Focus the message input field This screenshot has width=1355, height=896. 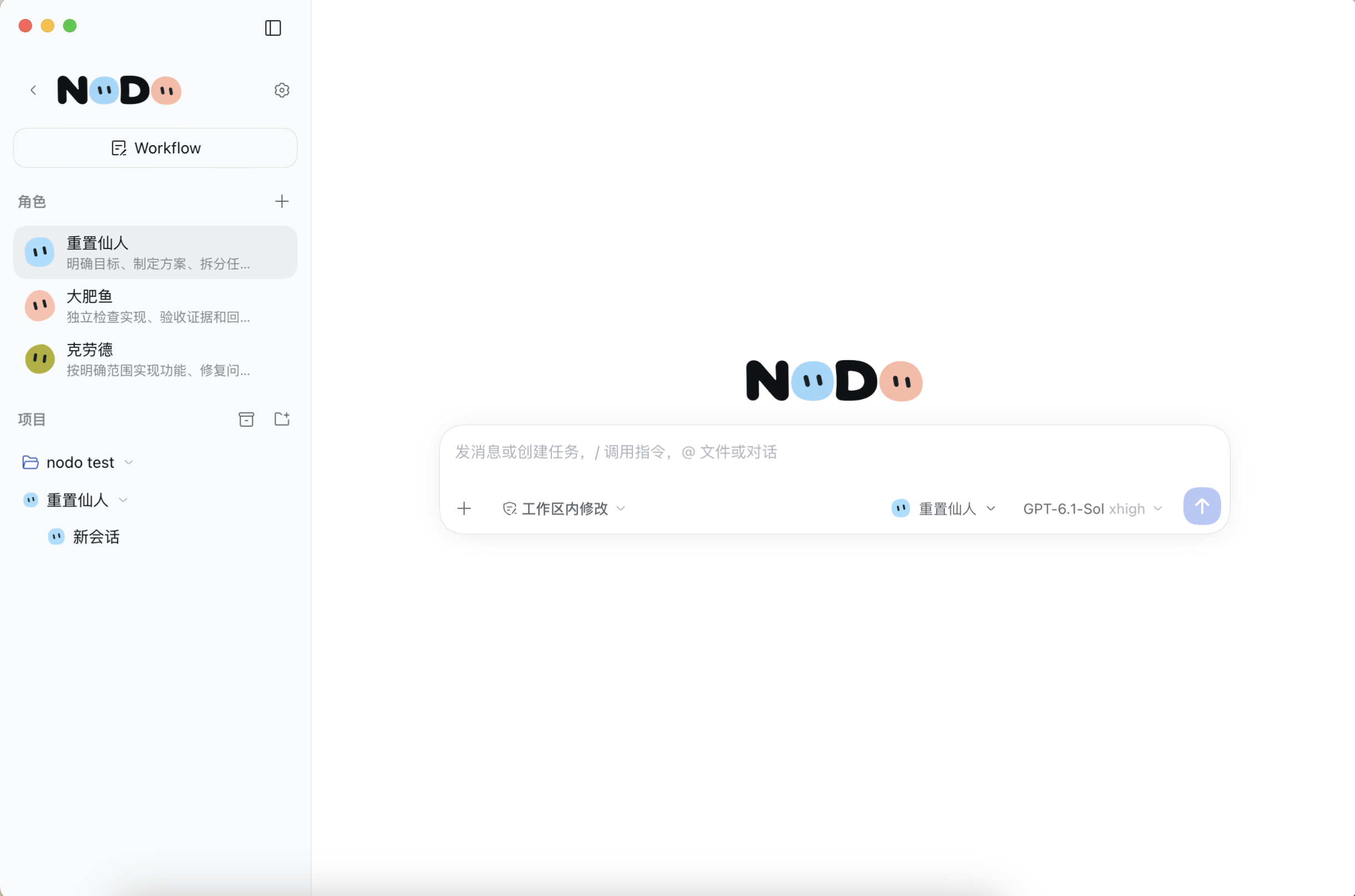pyautogui.click(x=834, y=452)
